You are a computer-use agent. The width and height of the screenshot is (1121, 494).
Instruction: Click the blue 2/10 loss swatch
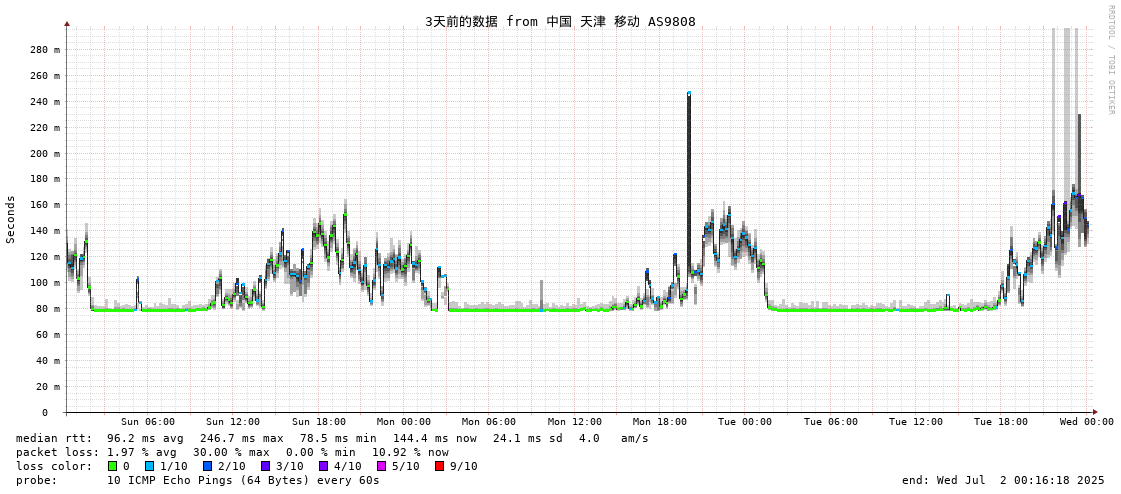pyautogui.click(x=207, y=466)
